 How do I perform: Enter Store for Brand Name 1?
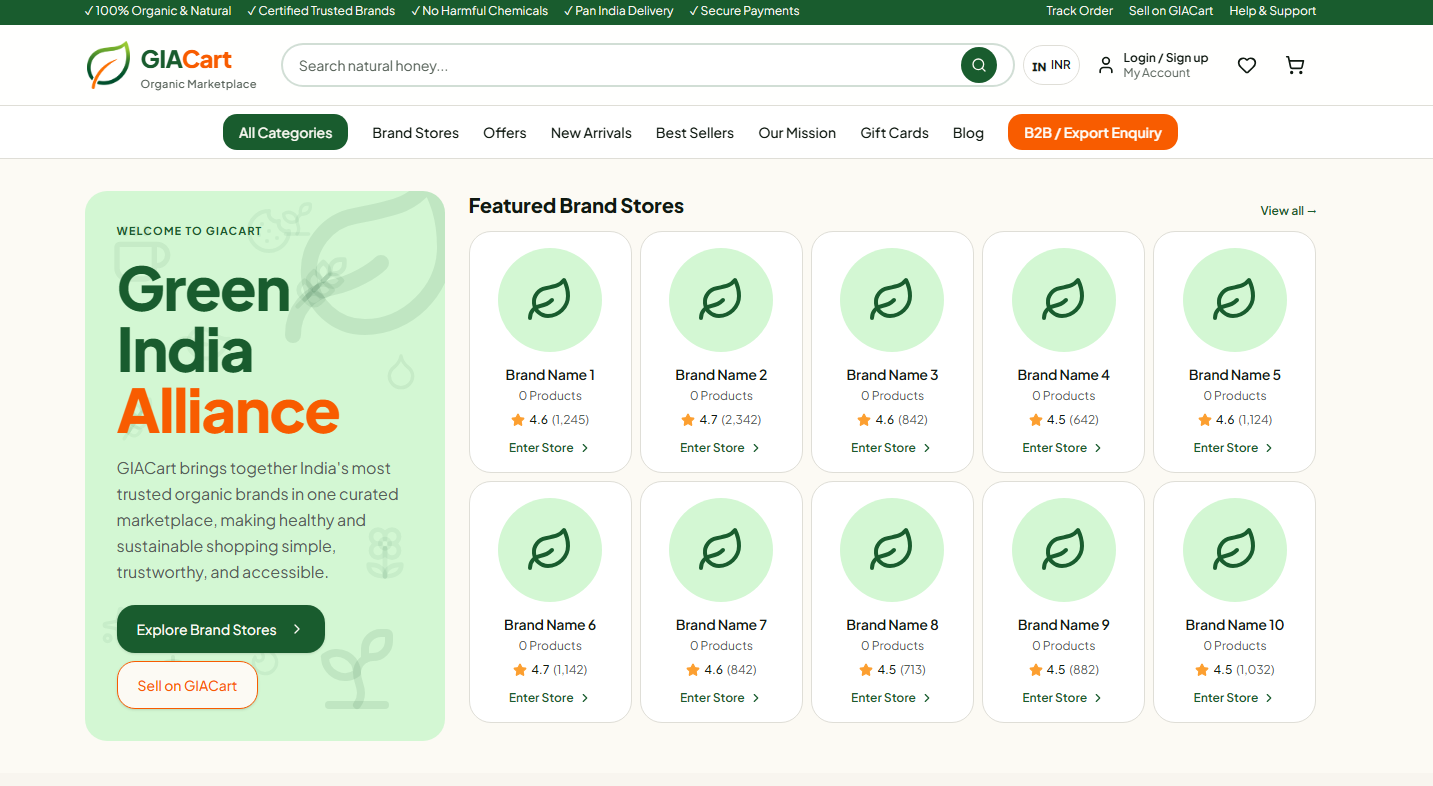pos(549,448)
